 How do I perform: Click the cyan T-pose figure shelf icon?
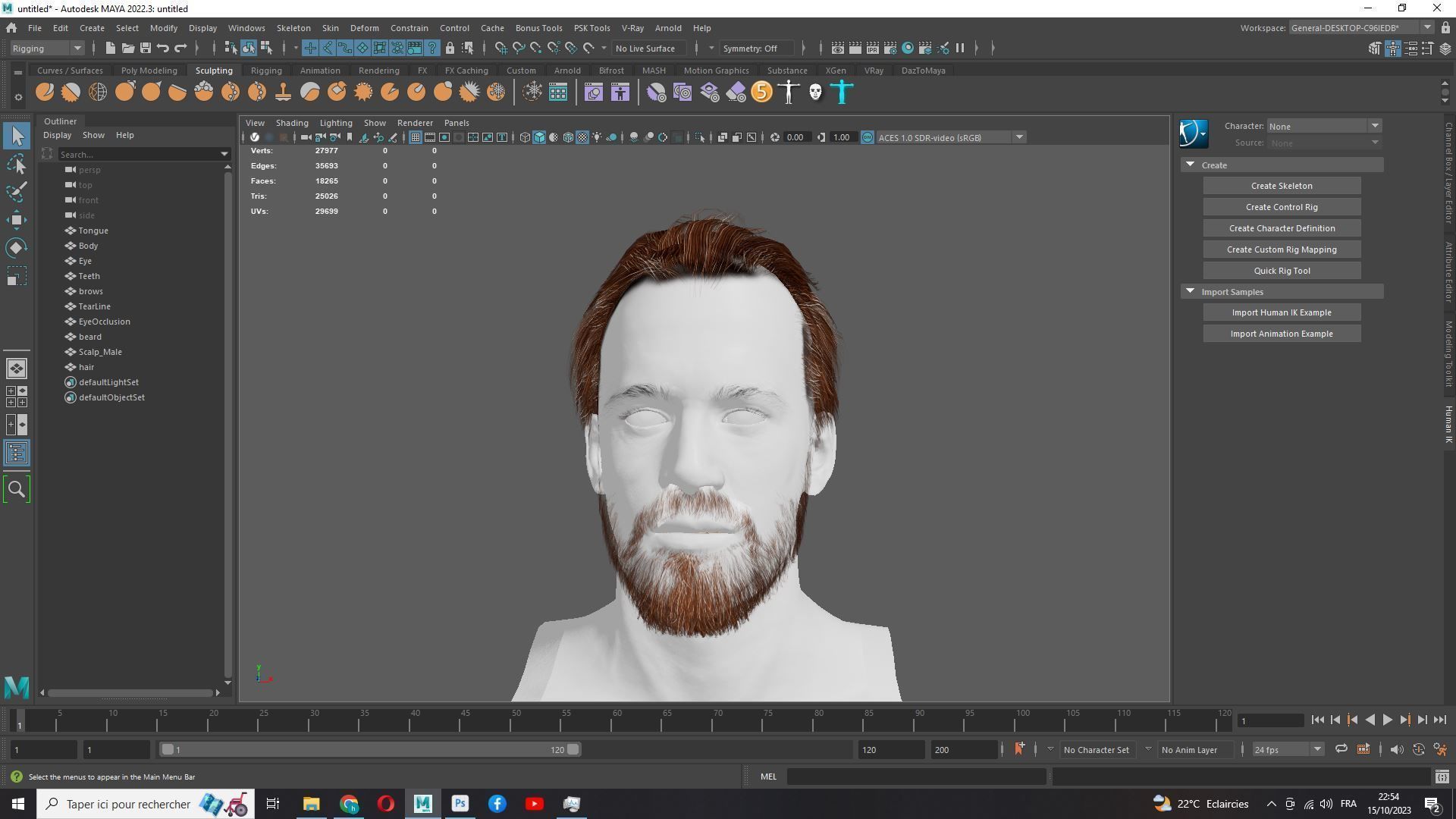842,93
